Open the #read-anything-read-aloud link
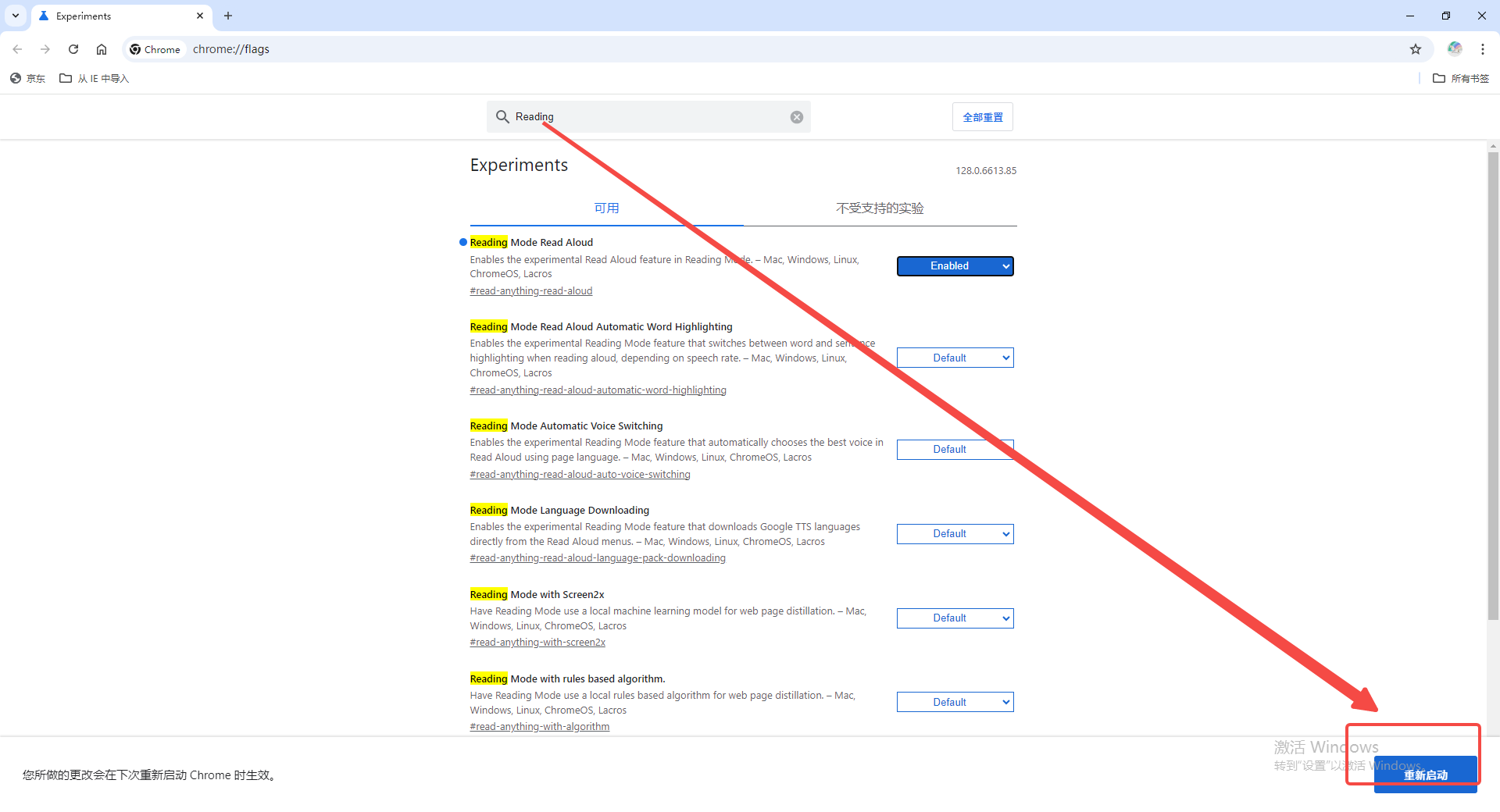The height and width of the screenshot is (812, 1500). [x=531, y=290]
